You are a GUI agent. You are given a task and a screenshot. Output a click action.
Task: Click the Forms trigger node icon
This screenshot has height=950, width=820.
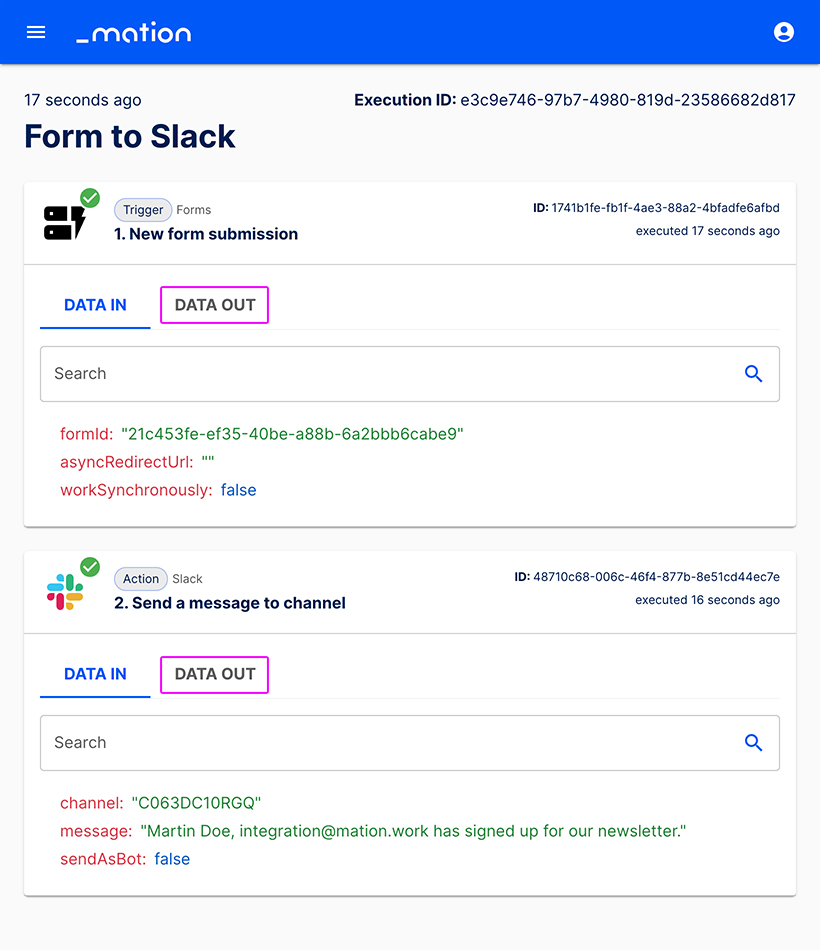[62, 222]
